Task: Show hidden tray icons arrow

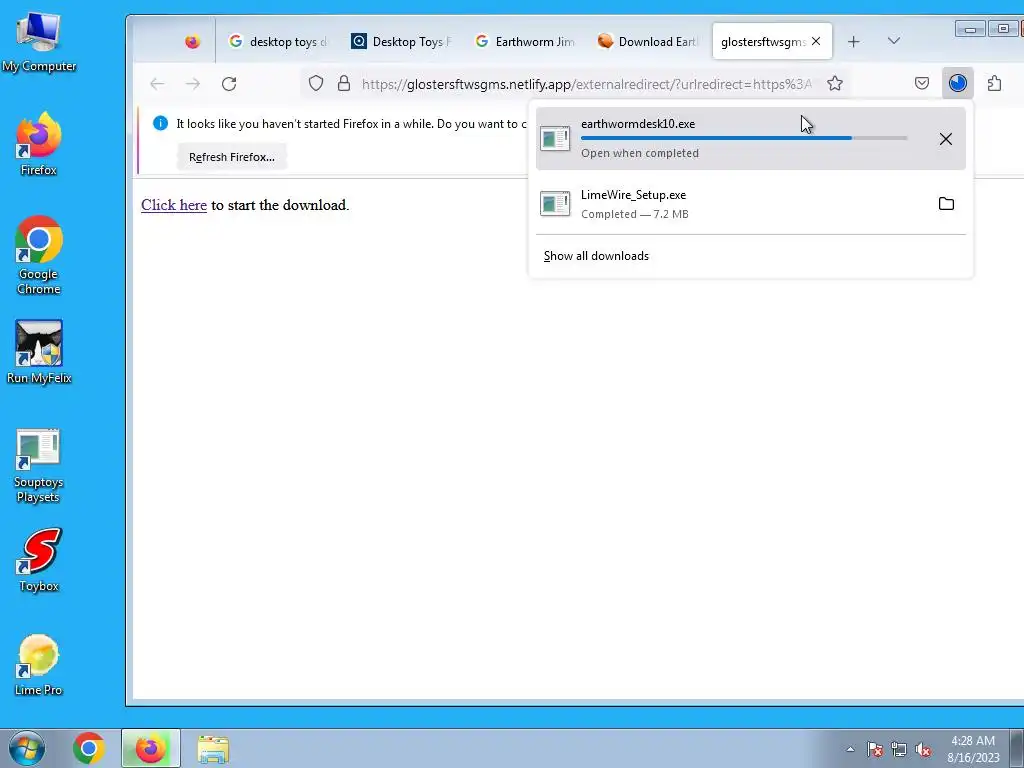Action: pos(850,749)
